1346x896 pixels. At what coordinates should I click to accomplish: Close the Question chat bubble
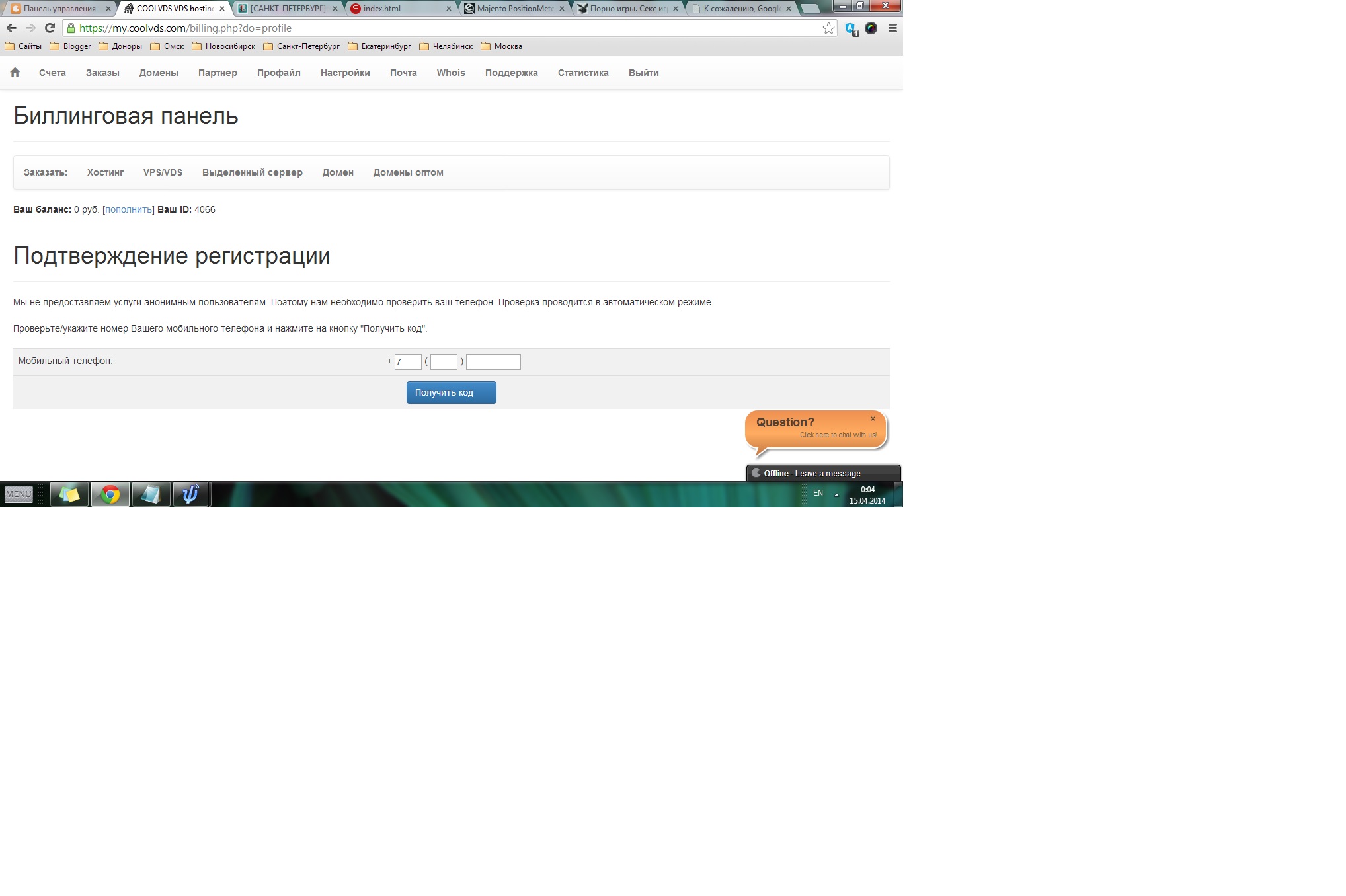(x=873, y=419)
